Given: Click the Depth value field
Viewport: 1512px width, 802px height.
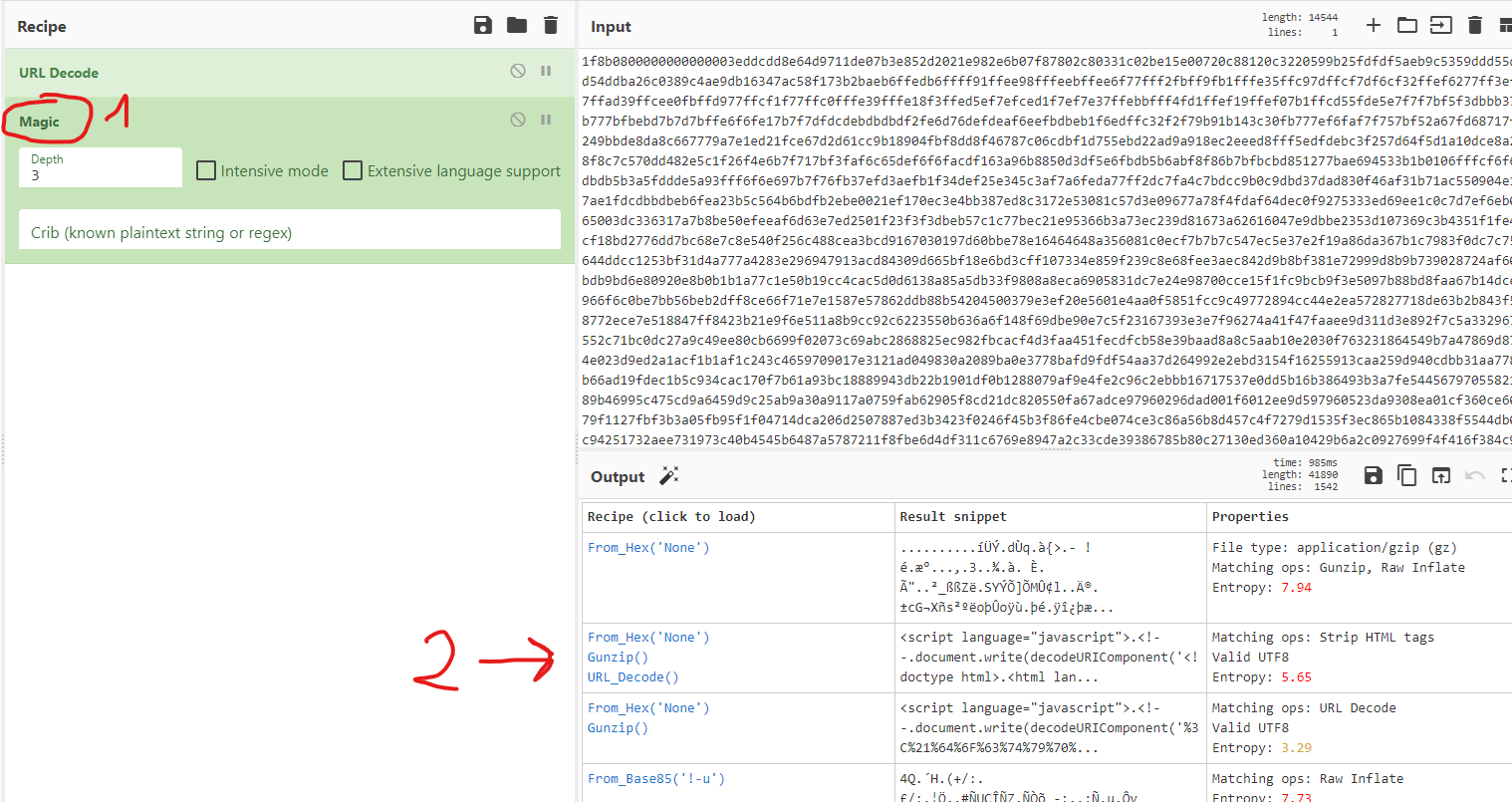Looking at the screenshot, I should 100,171.
